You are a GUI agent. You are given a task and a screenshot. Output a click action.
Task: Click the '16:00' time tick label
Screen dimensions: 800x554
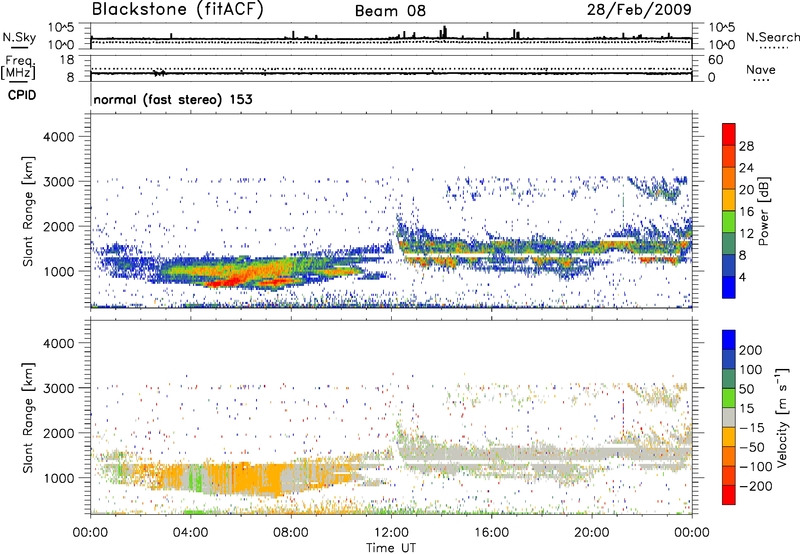[491, 533]
